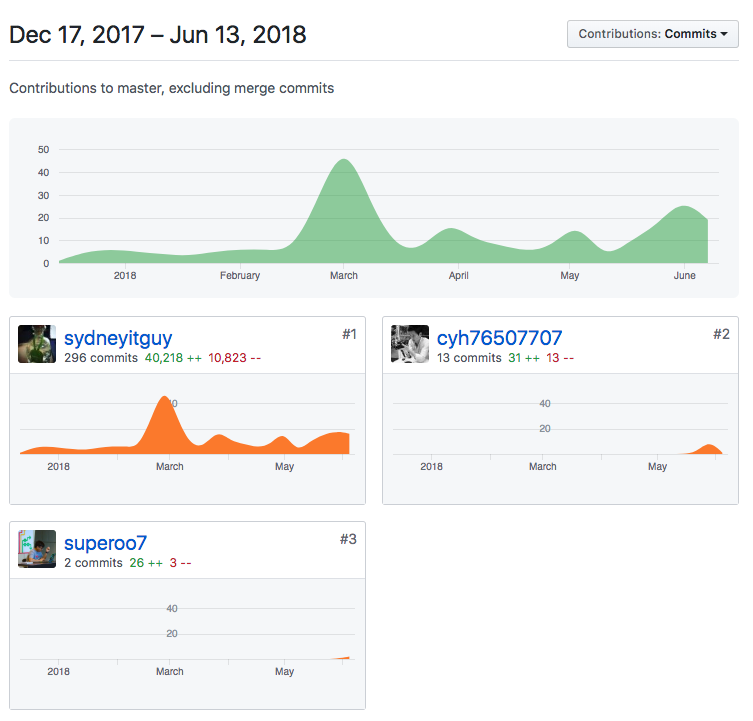
Task: Click cyh76507707's avatar thumbnail
Action: click(410, 344)
